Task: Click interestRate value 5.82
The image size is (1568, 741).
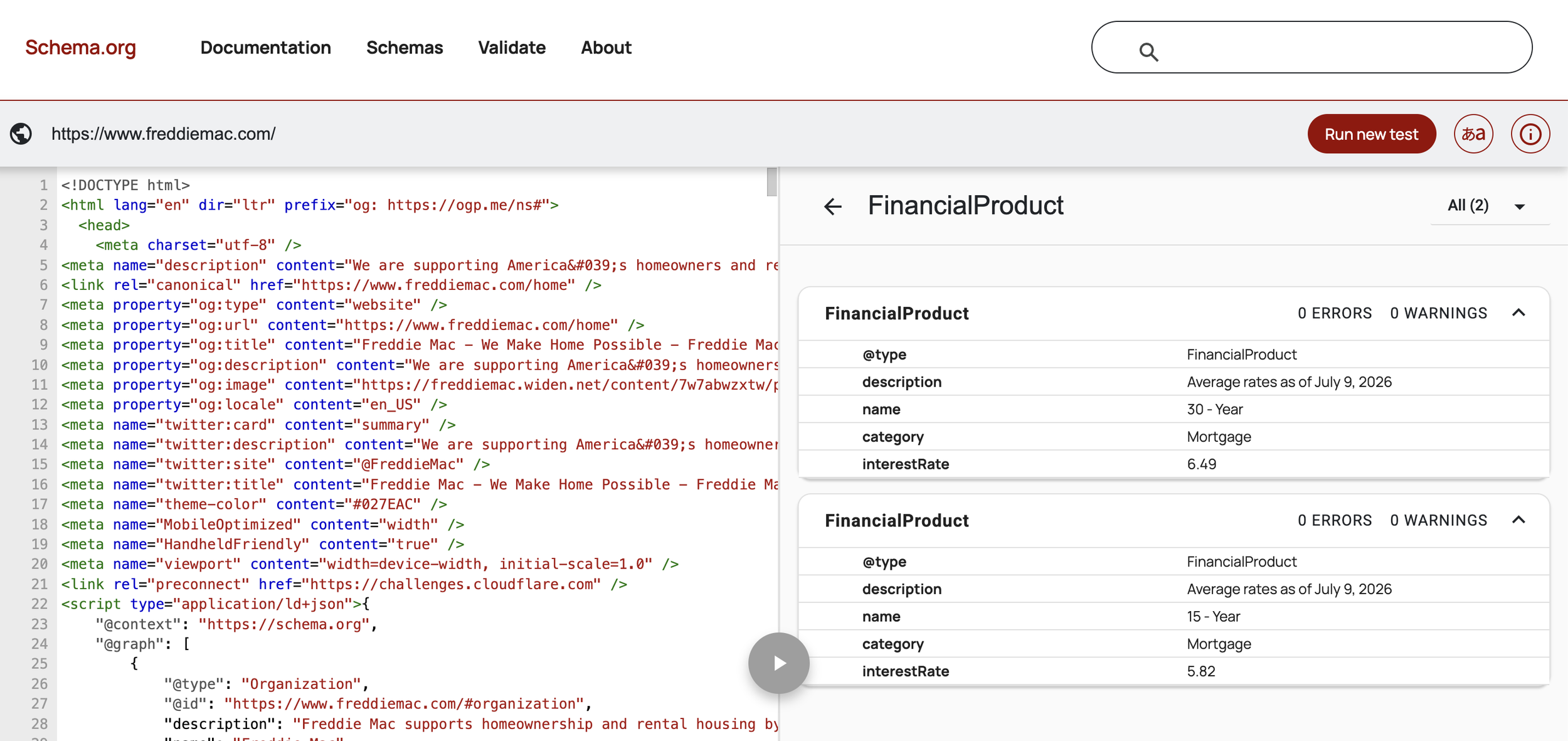Action: 1200,671
